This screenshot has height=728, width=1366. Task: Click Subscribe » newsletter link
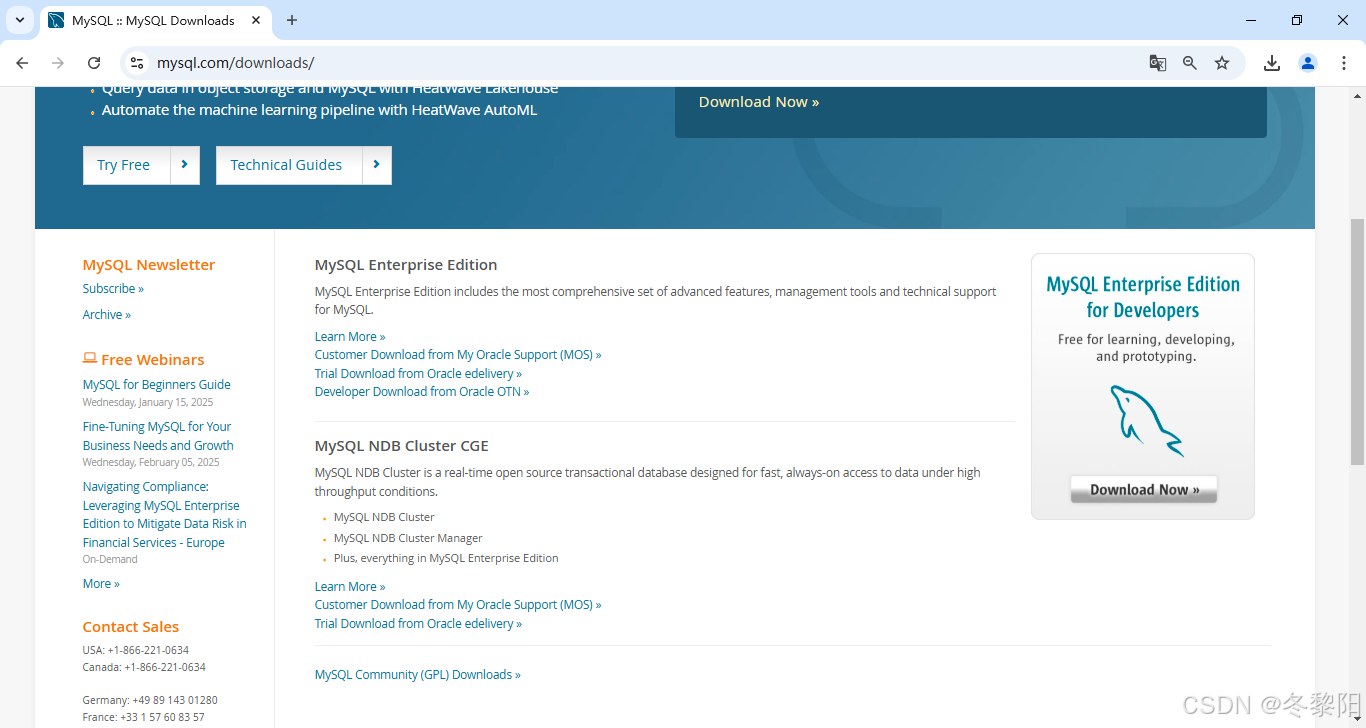113,289
